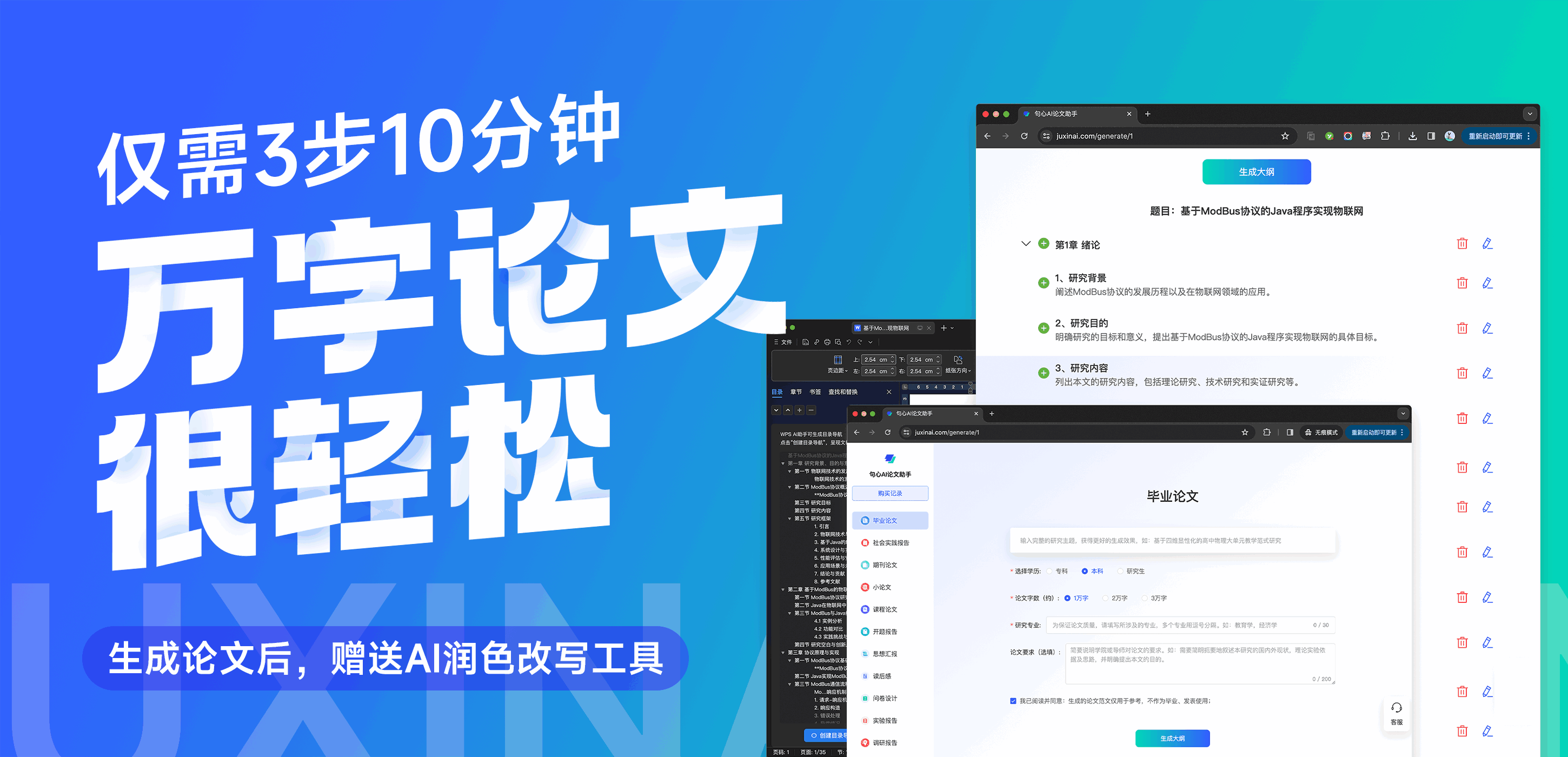Focus the research topic input field
The image size is (1568, 757).
tap(1172, 540)
